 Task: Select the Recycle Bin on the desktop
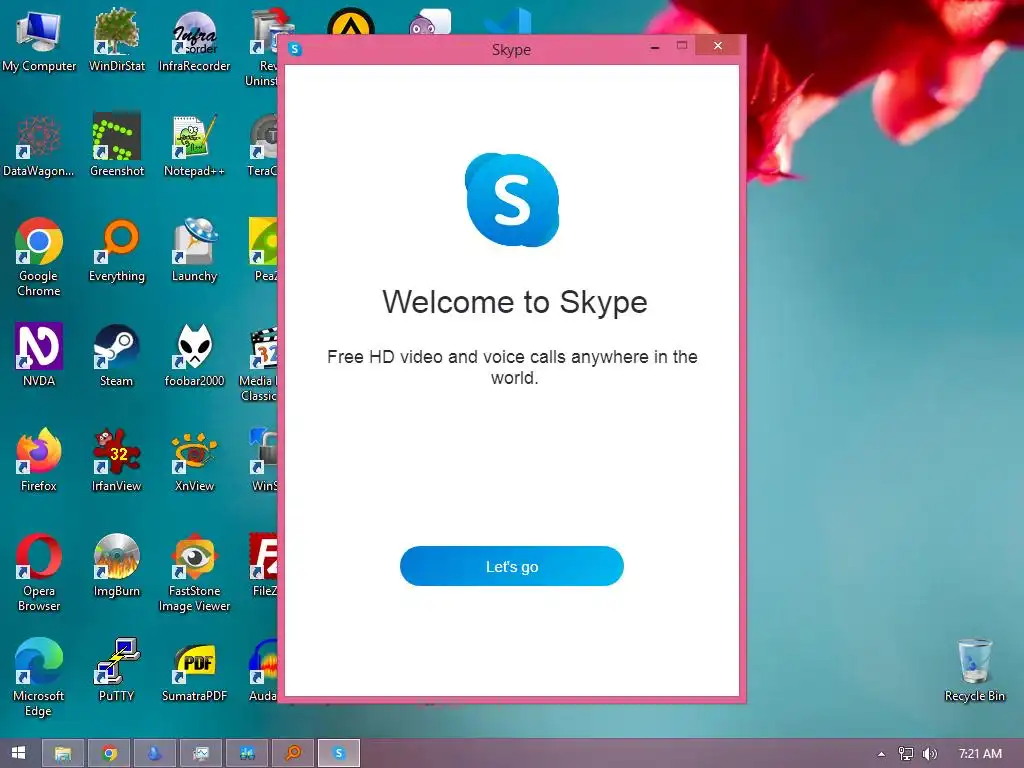tap(974, 670)
